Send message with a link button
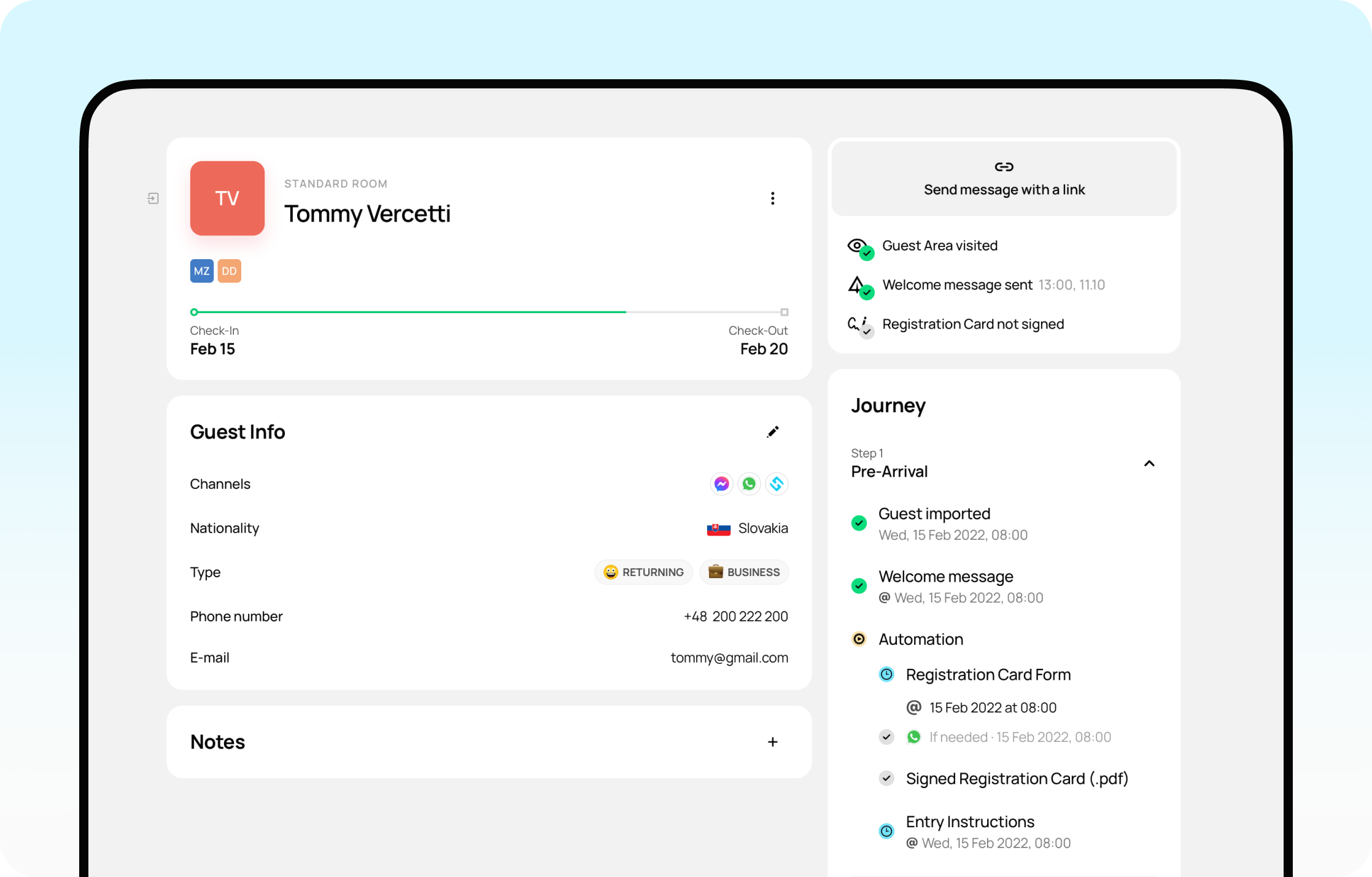 point(1004,179)
